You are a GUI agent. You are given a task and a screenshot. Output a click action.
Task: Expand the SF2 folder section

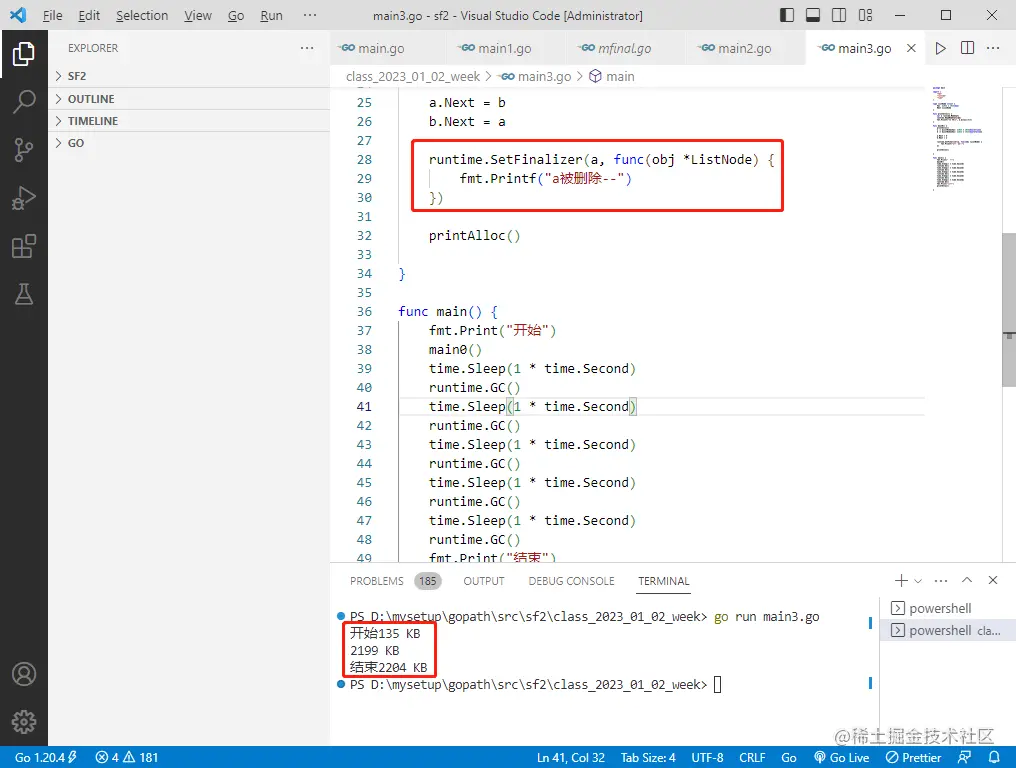click(189, 76)
